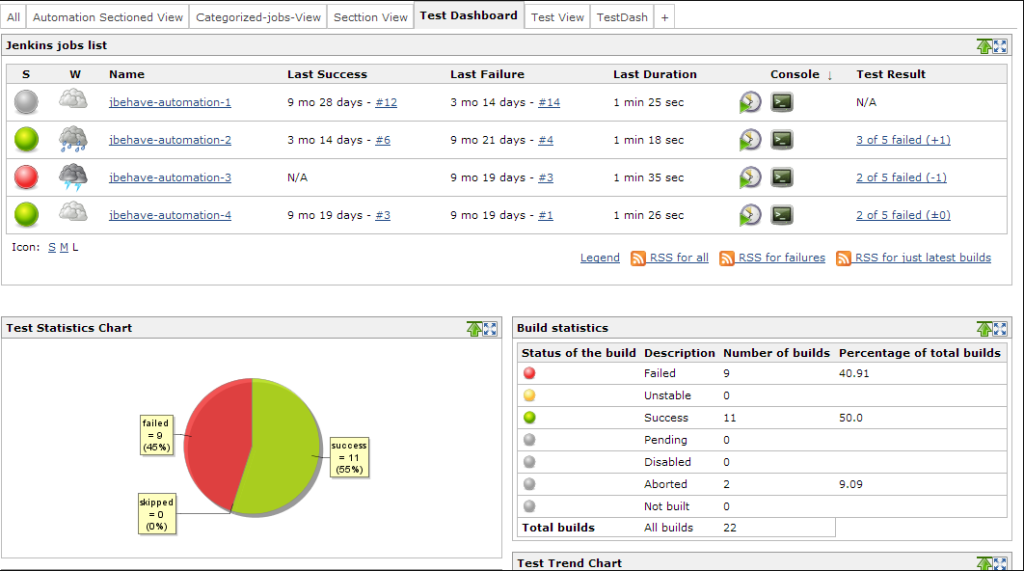Schedule a build for jbehave-automation-2

pyautogui.click(x=750, y=140)
